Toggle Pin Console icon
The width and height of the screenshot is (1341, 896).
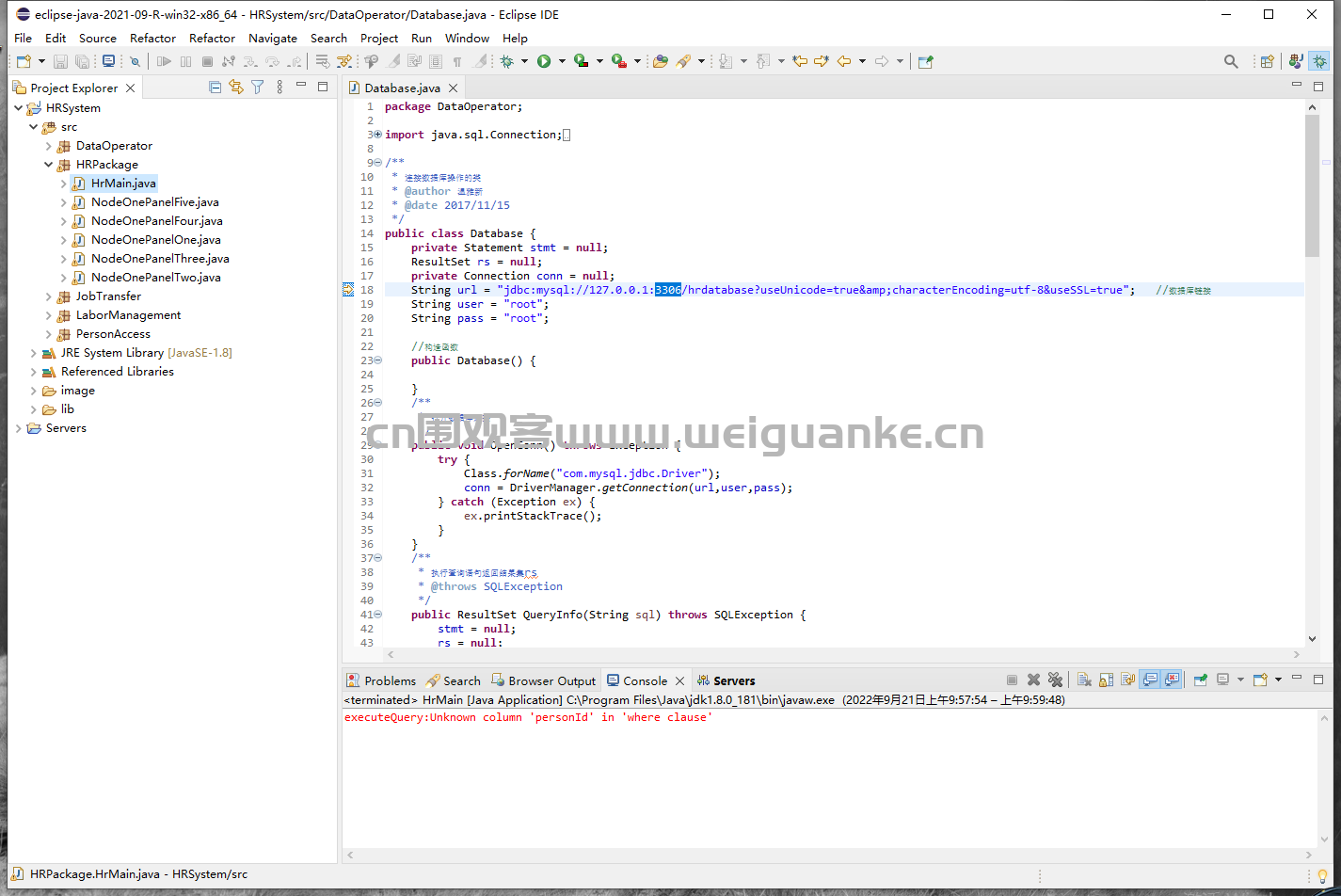(1201, 680)
